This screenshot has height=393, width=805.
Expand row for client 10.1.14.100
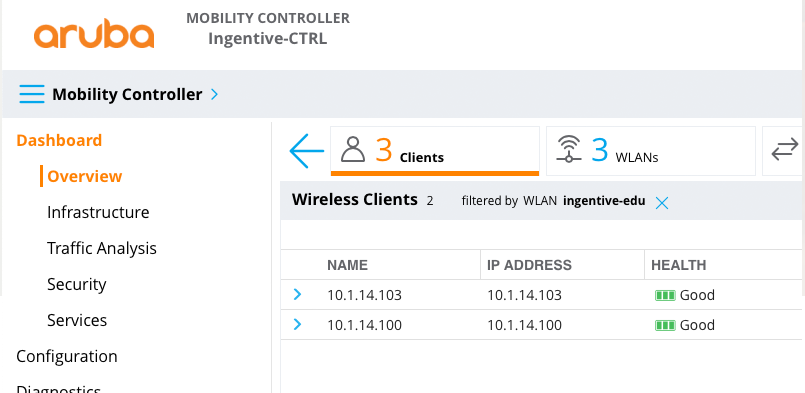[297, 325]
